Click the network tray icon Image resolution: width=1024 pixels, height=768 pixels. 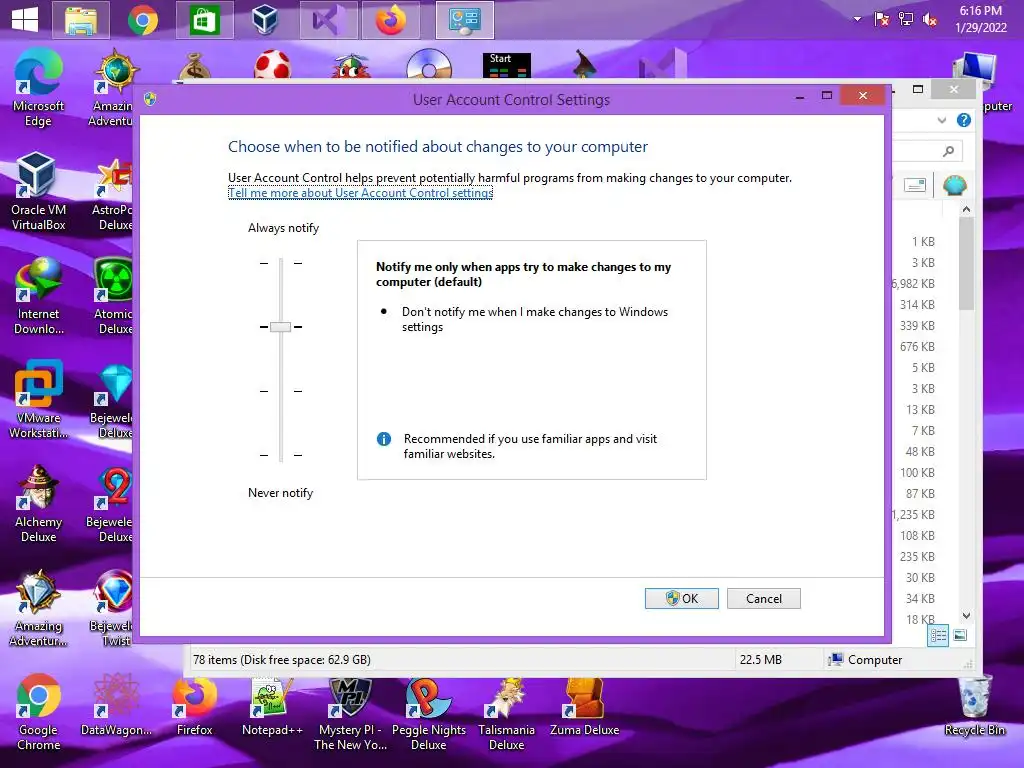point(906,19)
